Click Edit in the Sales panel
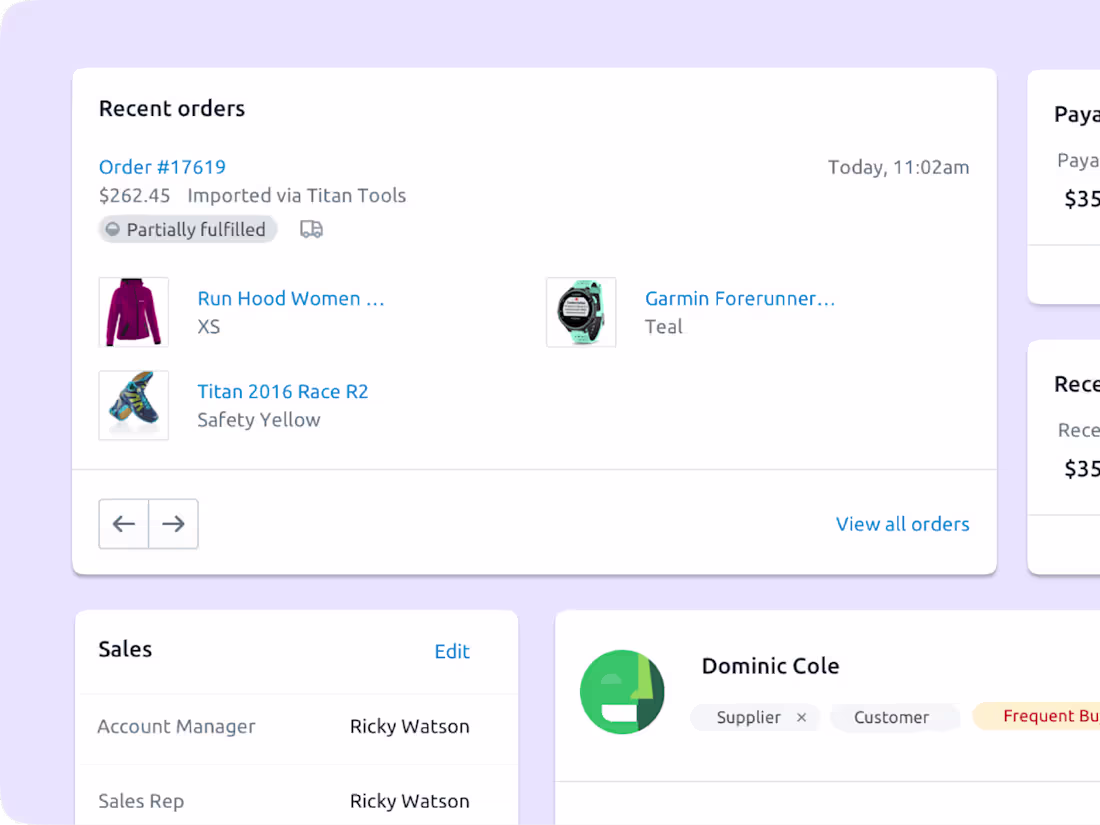This screenshot has width=1100, height=825. [452, 651]
